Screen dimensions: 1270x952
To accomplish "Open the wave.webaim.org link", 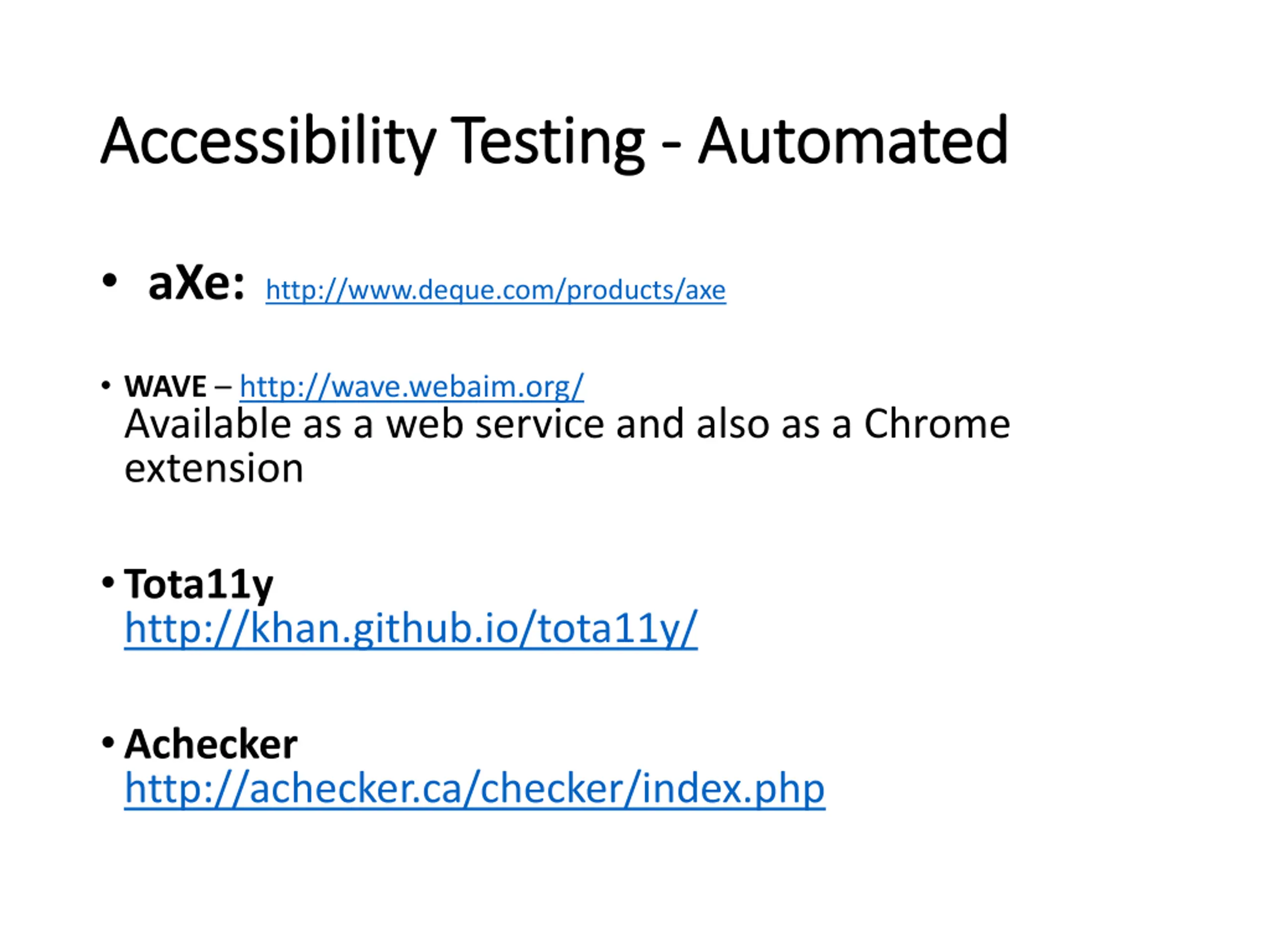I will tap(412, 386).
